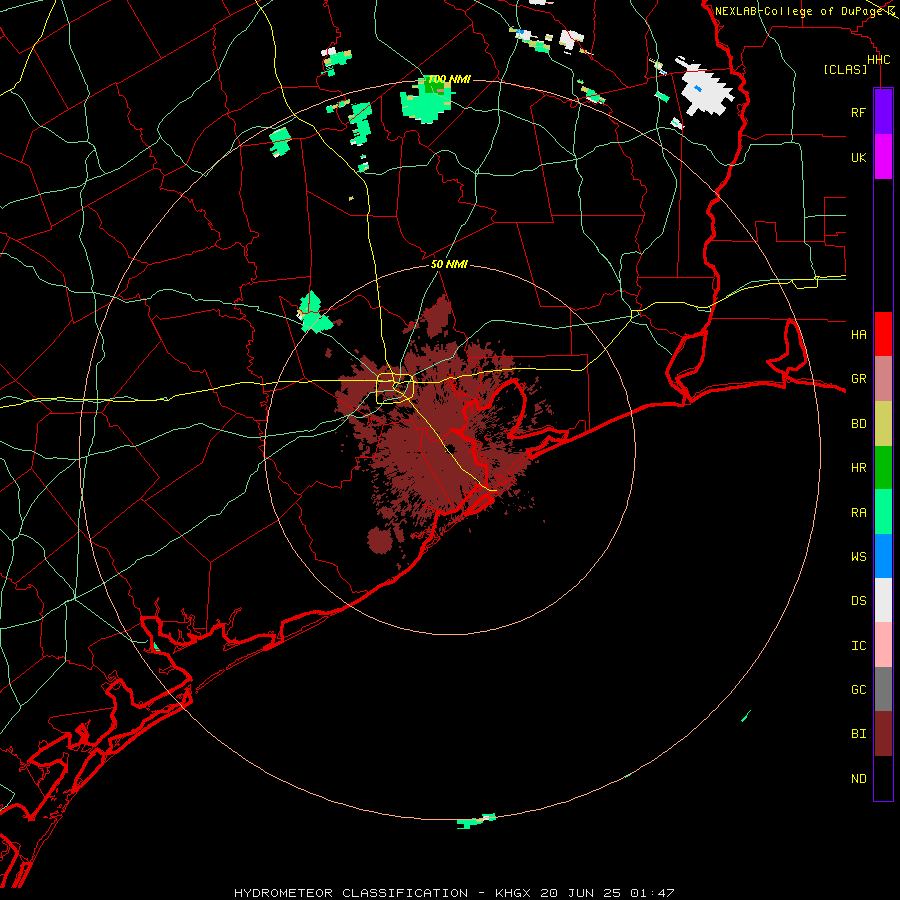Click the 50 NMI range ring label
The image size is (900, 900).
click(x=449, y=264)
